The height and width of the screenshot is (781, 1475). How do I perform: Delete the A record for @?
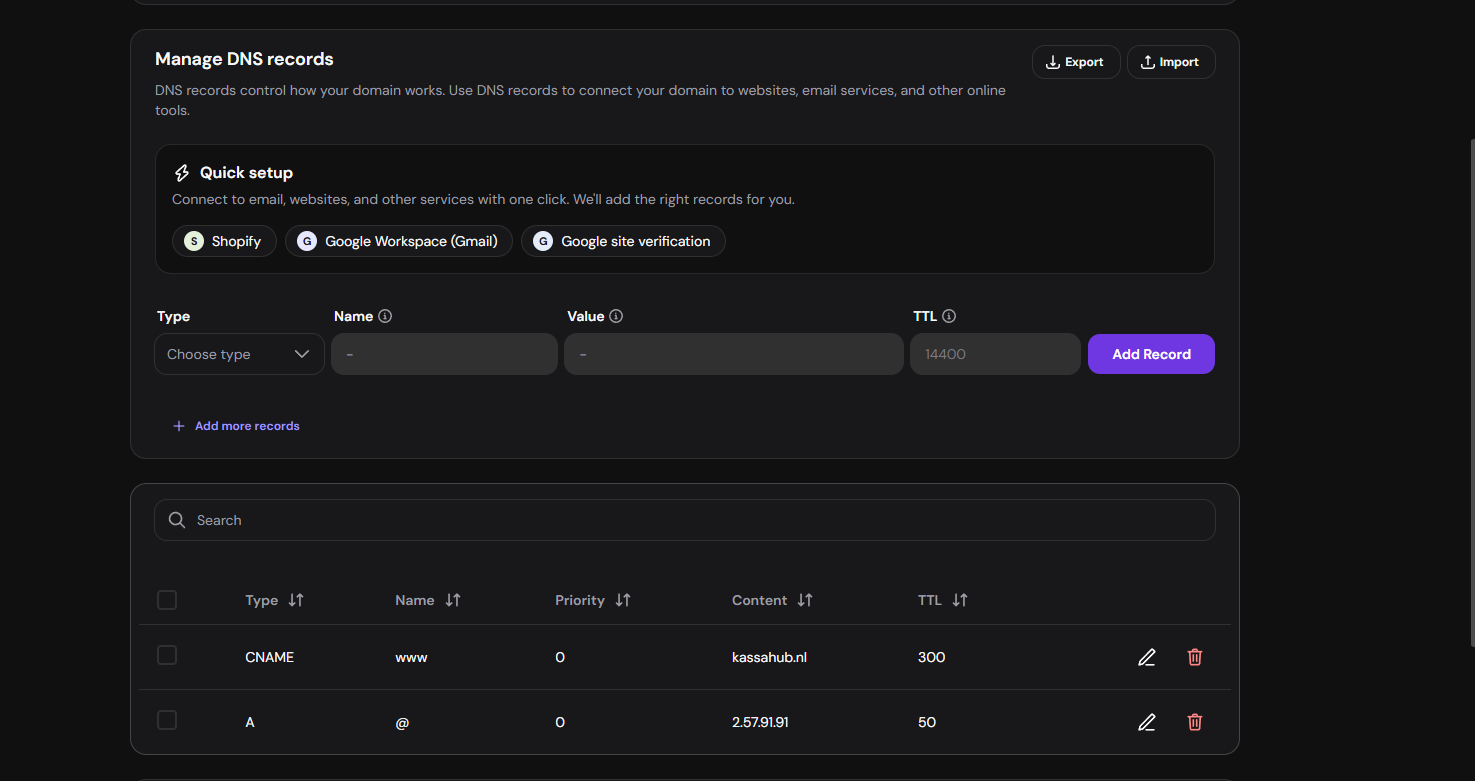coord(1195,722)
